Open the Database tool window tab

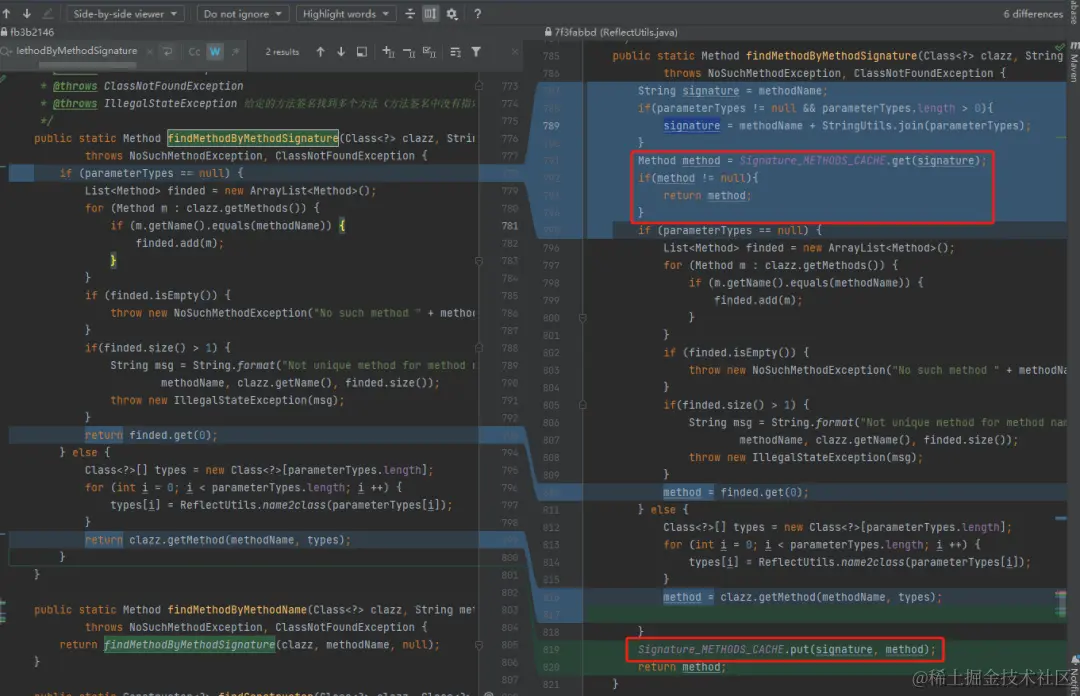(1074, 12)
